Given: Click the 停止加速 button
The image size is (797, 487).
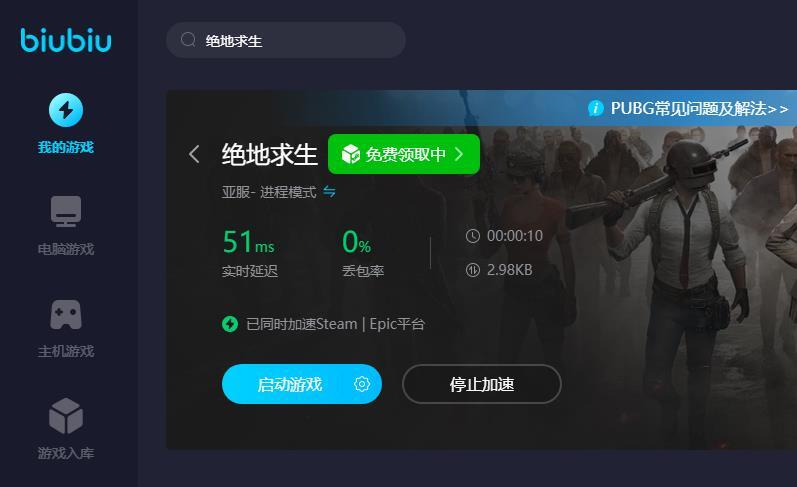Looking at the screenshot, I should (x=481, y=384).
